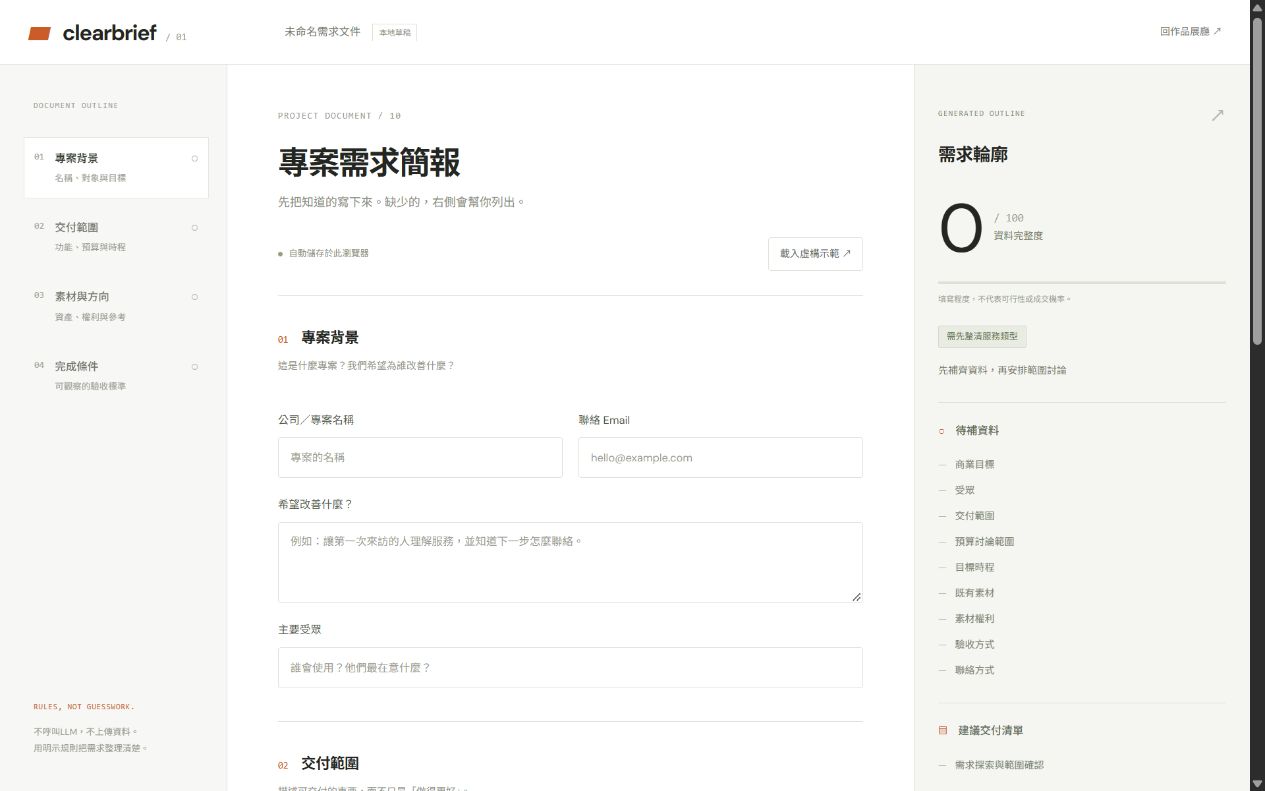Focus the 公司／專案名稱 input field

click(420, 457)
